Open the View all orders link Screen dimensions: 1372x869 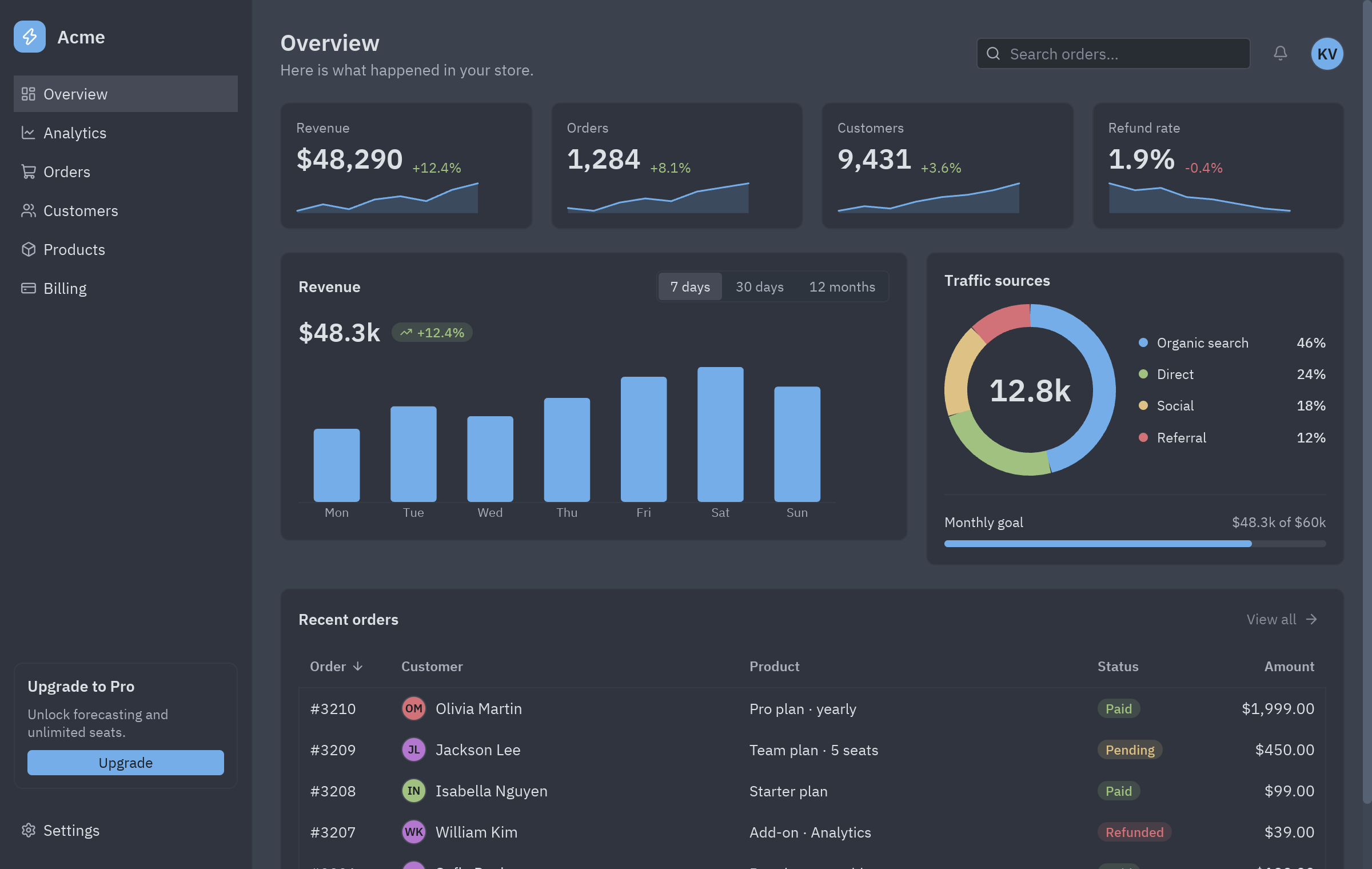point(1282,619)
